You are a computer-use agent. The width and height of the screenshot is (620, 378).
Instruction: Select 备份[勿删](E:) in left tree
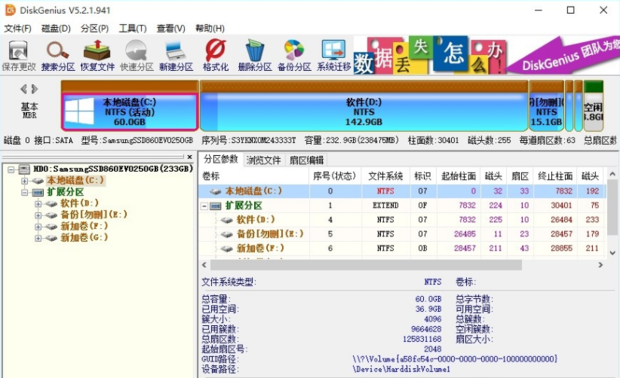click(x=94, y=215)
